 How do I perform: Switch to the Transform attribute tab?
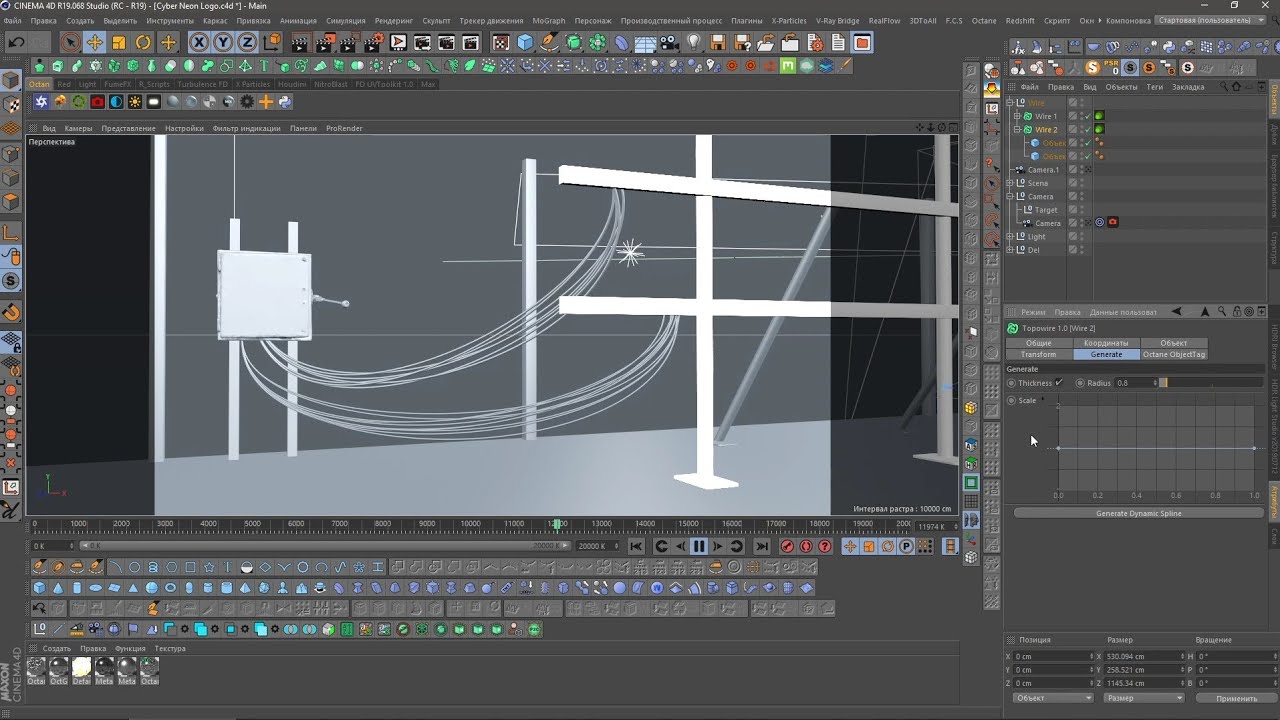(1038, 354)
